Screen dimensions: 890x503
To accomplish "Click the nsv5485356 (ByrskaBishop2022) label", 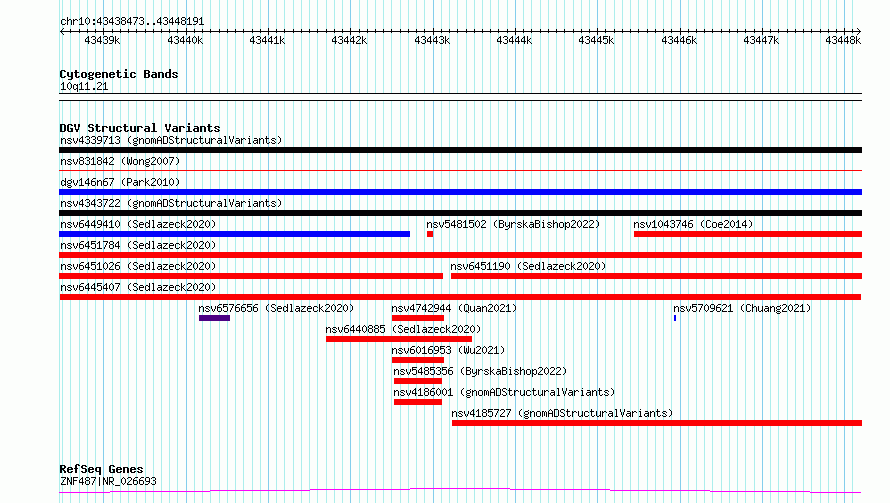I will pos(480,371).
